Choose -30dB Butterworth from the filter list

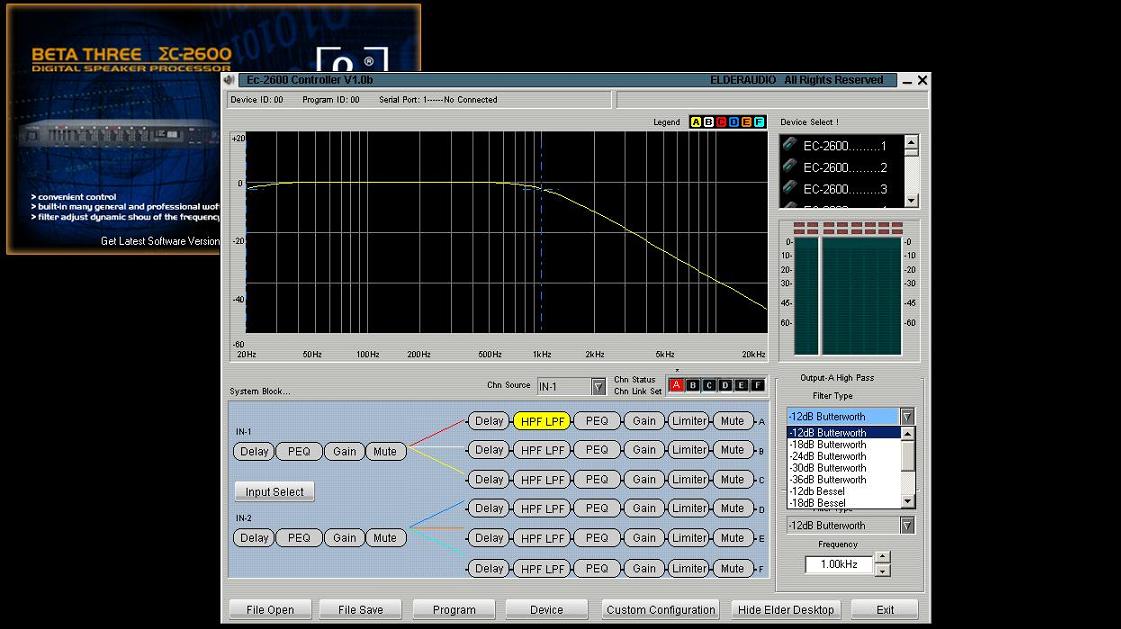point(844,468)
